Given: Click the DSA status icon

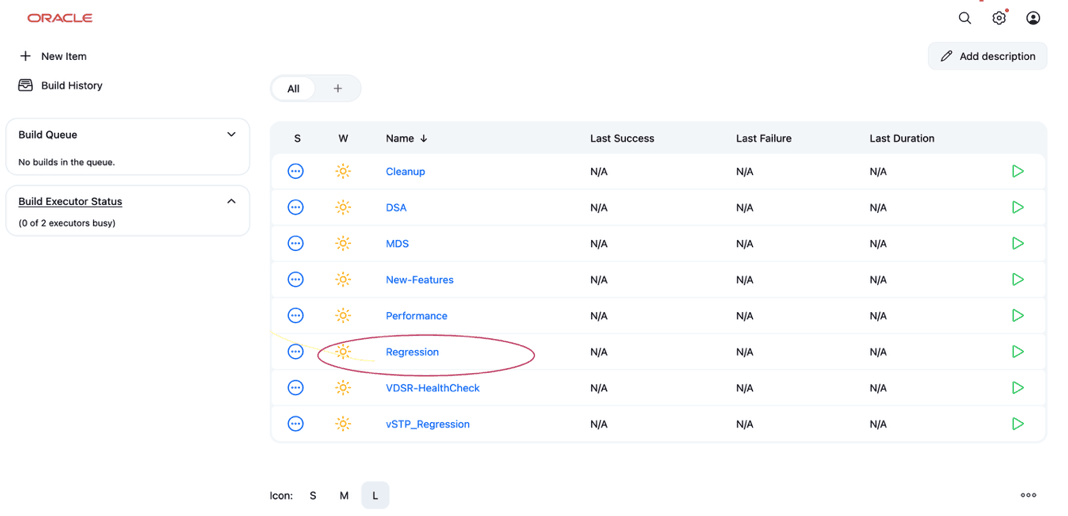Looking at the screenshot, I should tap(296, 208).
